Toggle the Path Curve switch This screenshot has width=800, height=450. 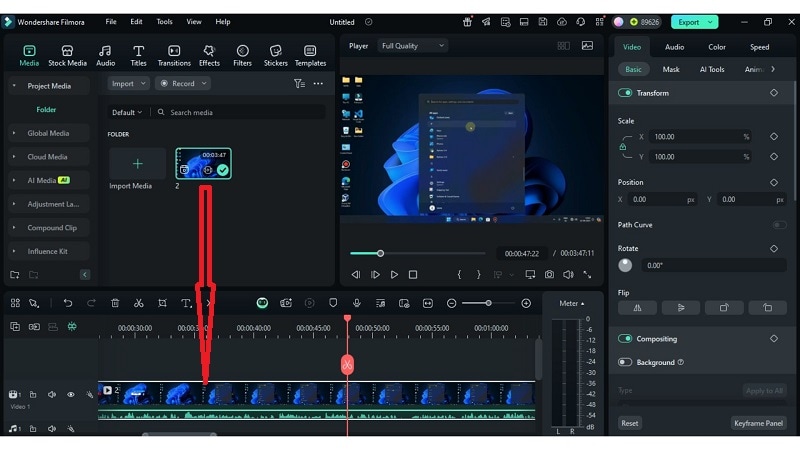779,225
